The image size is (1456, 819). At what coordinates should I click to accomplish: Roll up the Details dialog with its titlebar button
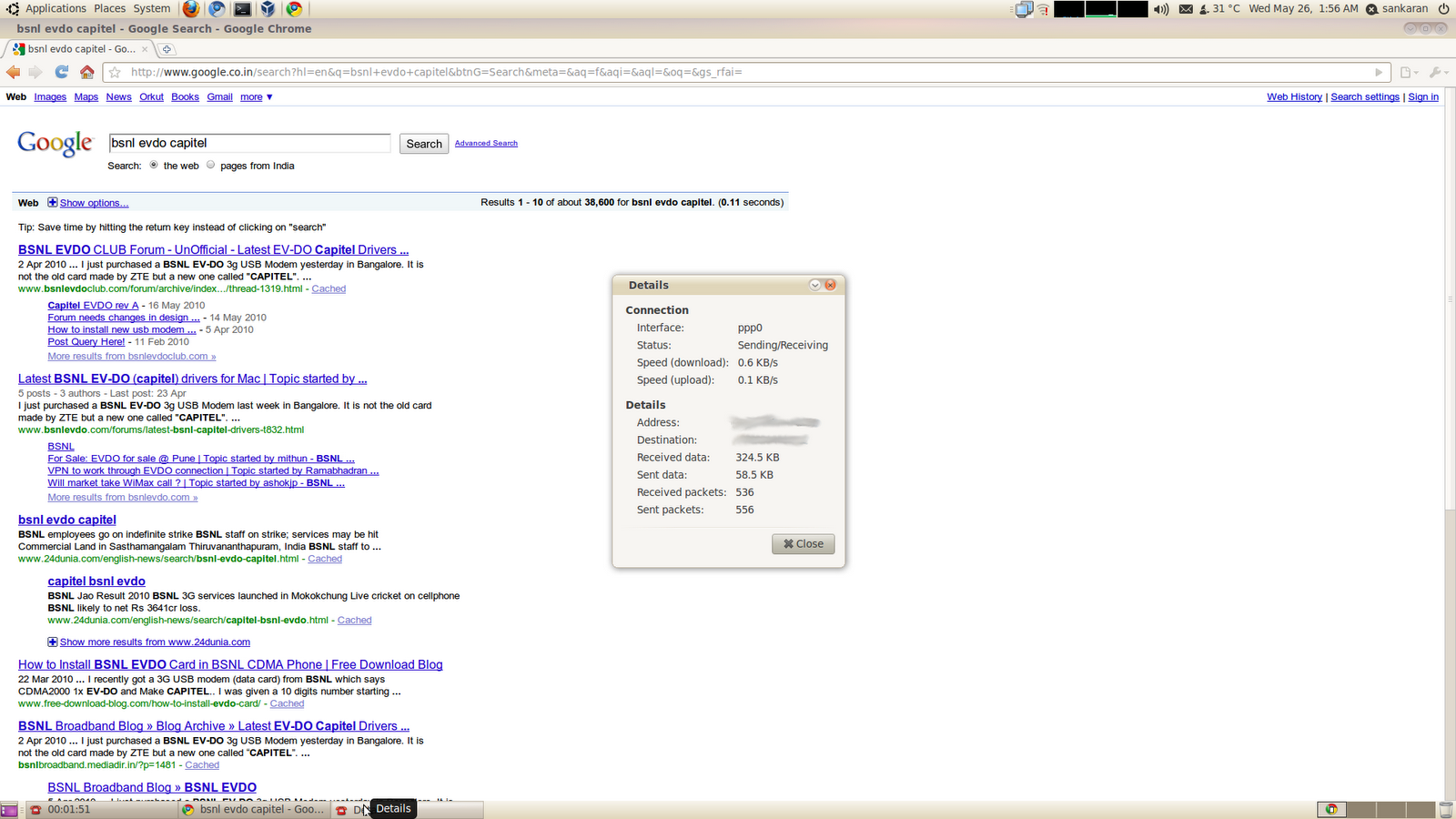pyautogui.click(x=815, y=285)
